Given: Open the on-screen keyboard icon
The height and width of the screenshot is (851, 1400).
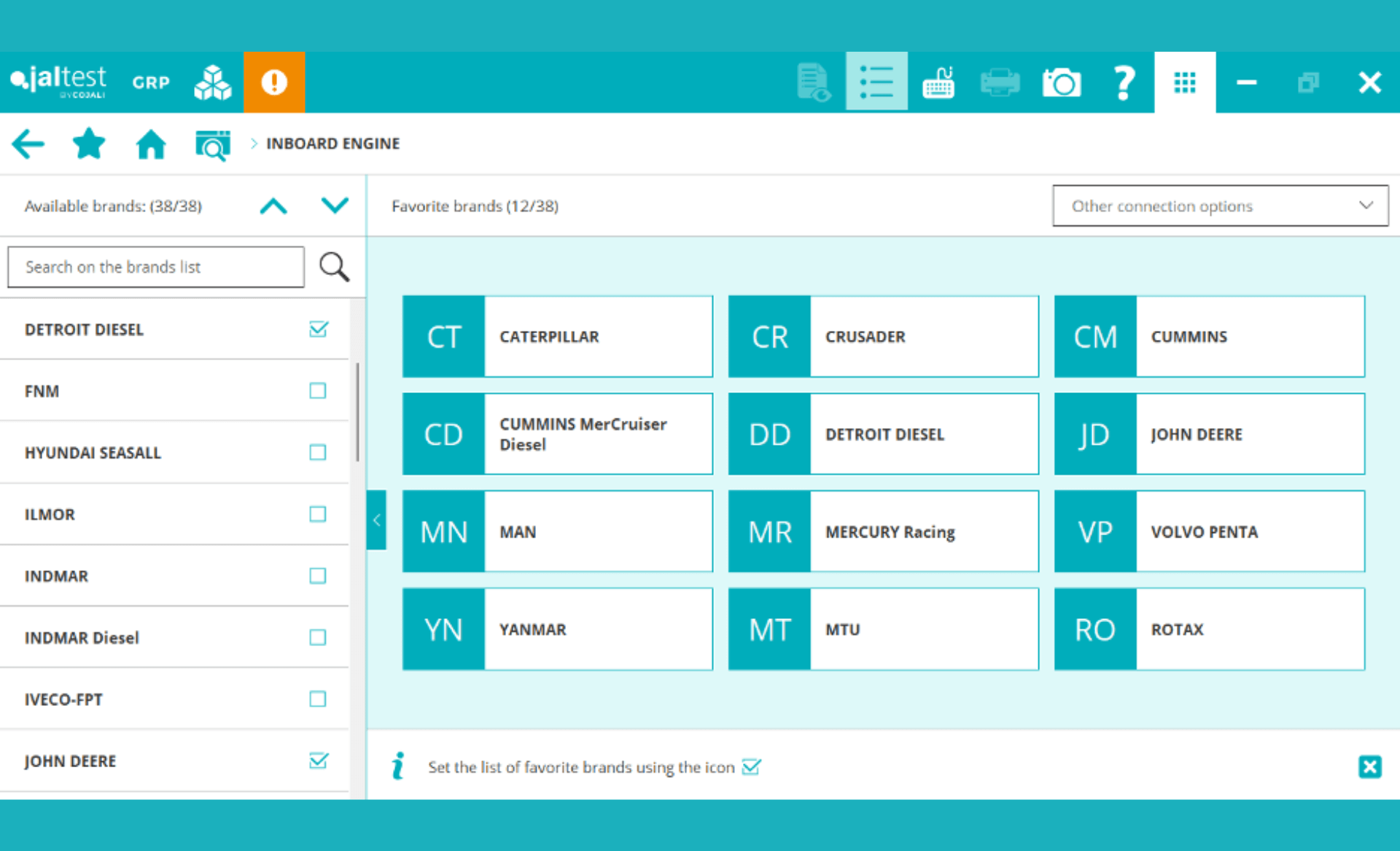Looking at the screenshot, I should point(938,82).
